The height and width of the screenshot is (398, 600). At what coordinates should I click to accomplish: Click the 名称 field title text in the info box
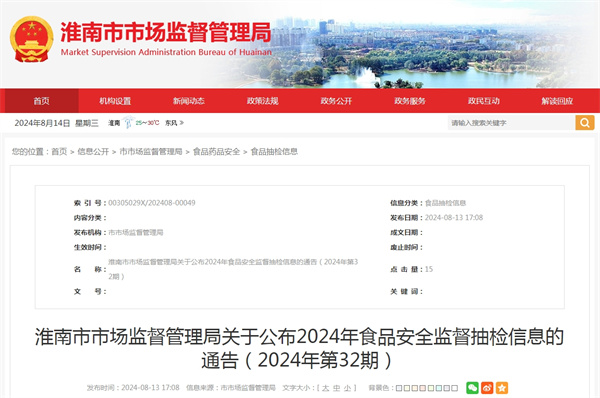point(233,269)
